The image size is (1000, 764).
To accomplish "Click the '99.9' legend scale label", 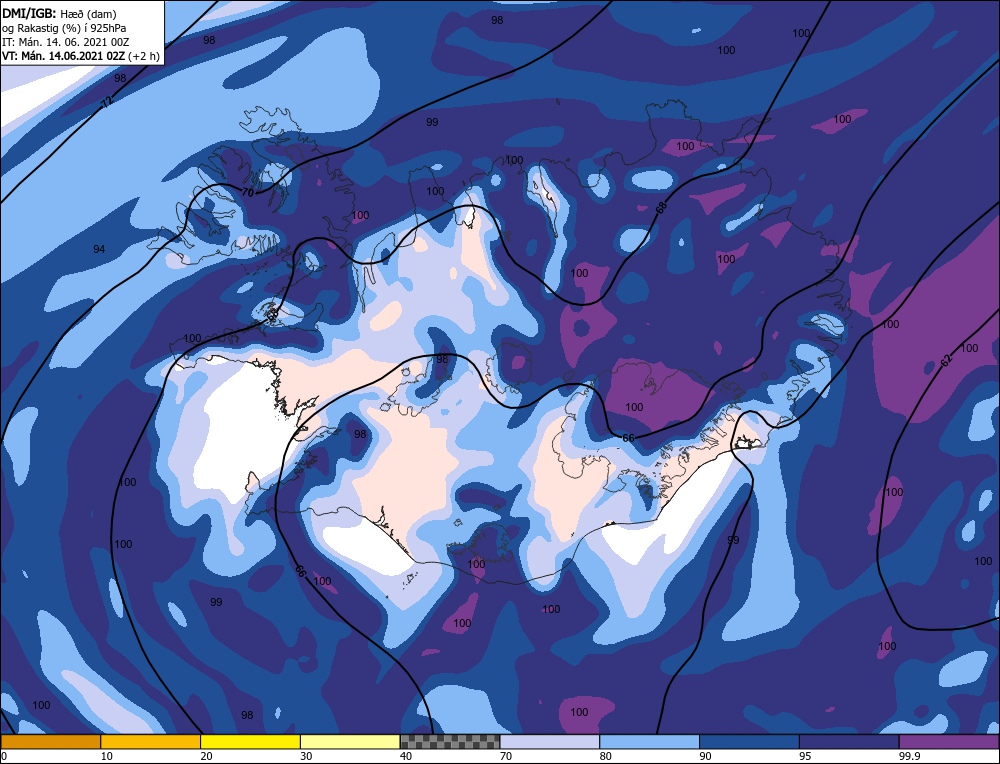I will [x=909, y=756].
